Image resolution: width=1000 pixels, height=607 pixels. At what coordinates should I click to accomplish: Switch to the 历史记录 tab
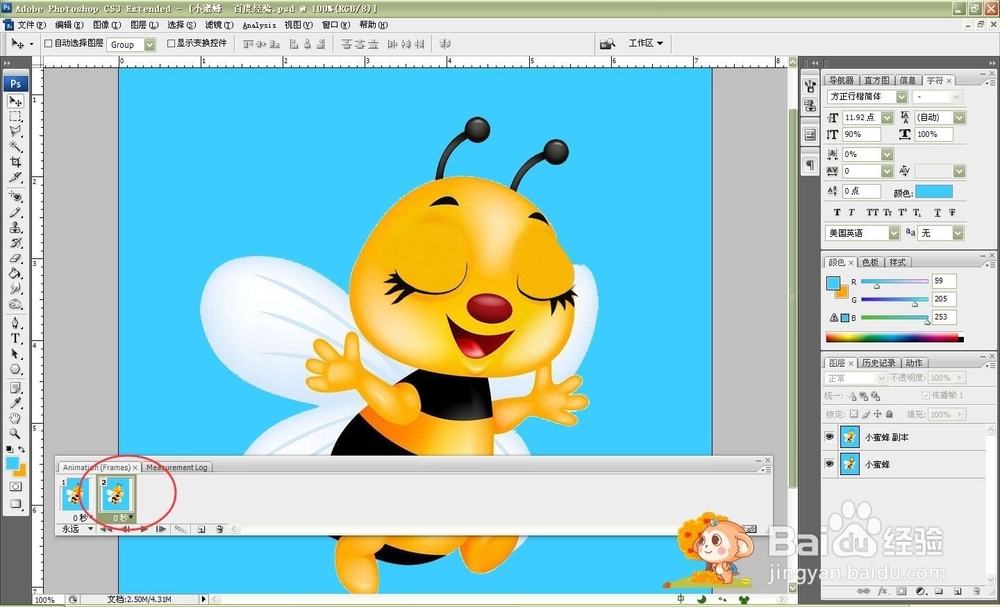[x=878, y=363]
